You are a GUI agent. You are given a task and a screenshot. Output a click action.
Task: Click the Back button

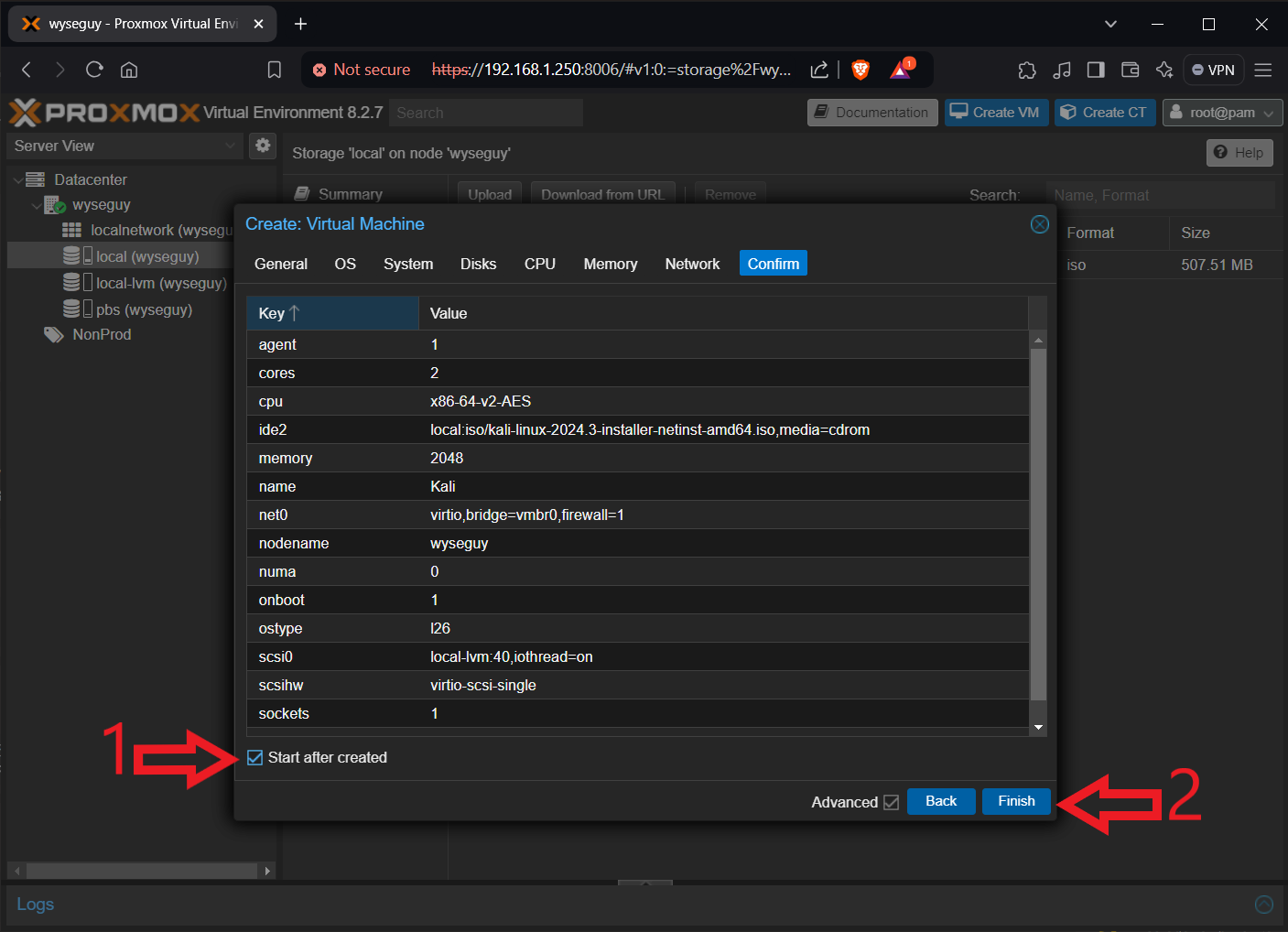click(x=941, y=801)
